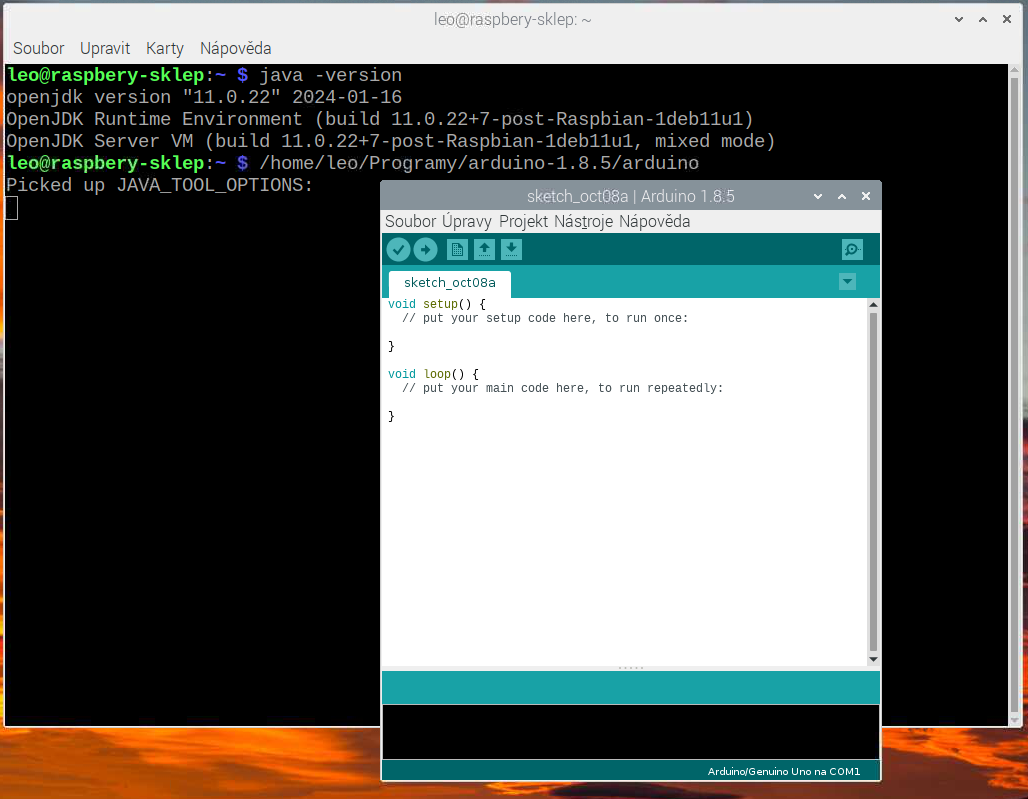Viewport: 1028px width, 799px height.
Task: Click the Arduino editor vertical scrollbar thumb
Action: tap(873, 482)
